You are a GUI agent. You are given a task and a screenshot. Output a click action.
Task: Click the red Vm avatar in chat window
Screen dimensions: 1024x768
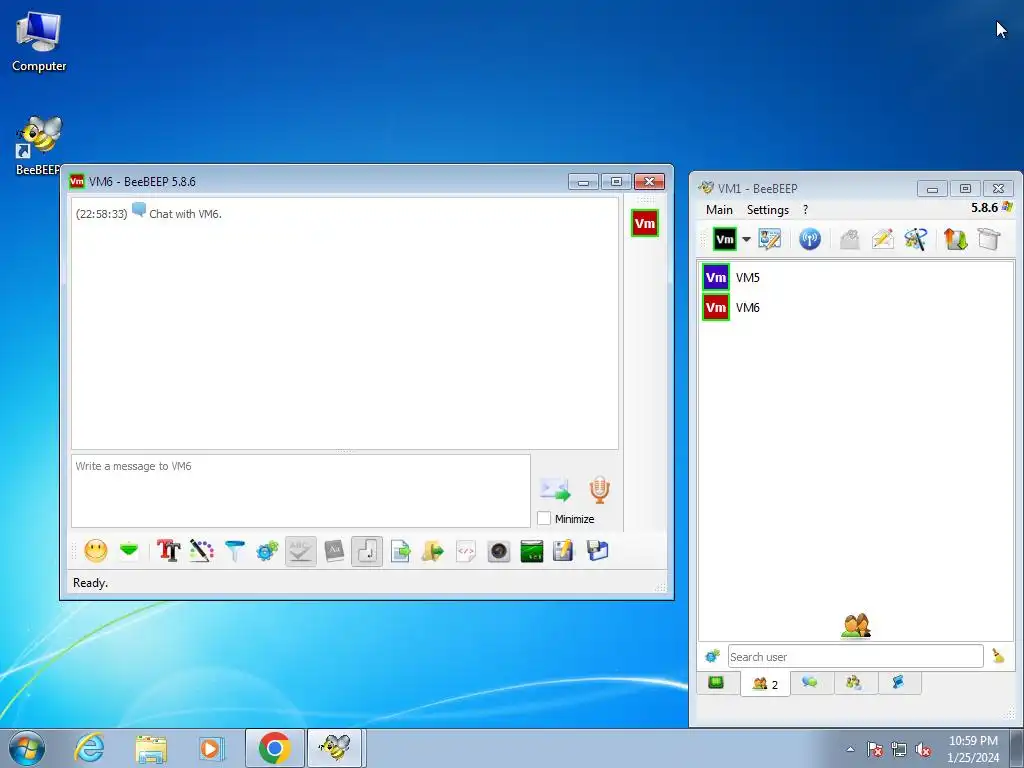(645, 223)
